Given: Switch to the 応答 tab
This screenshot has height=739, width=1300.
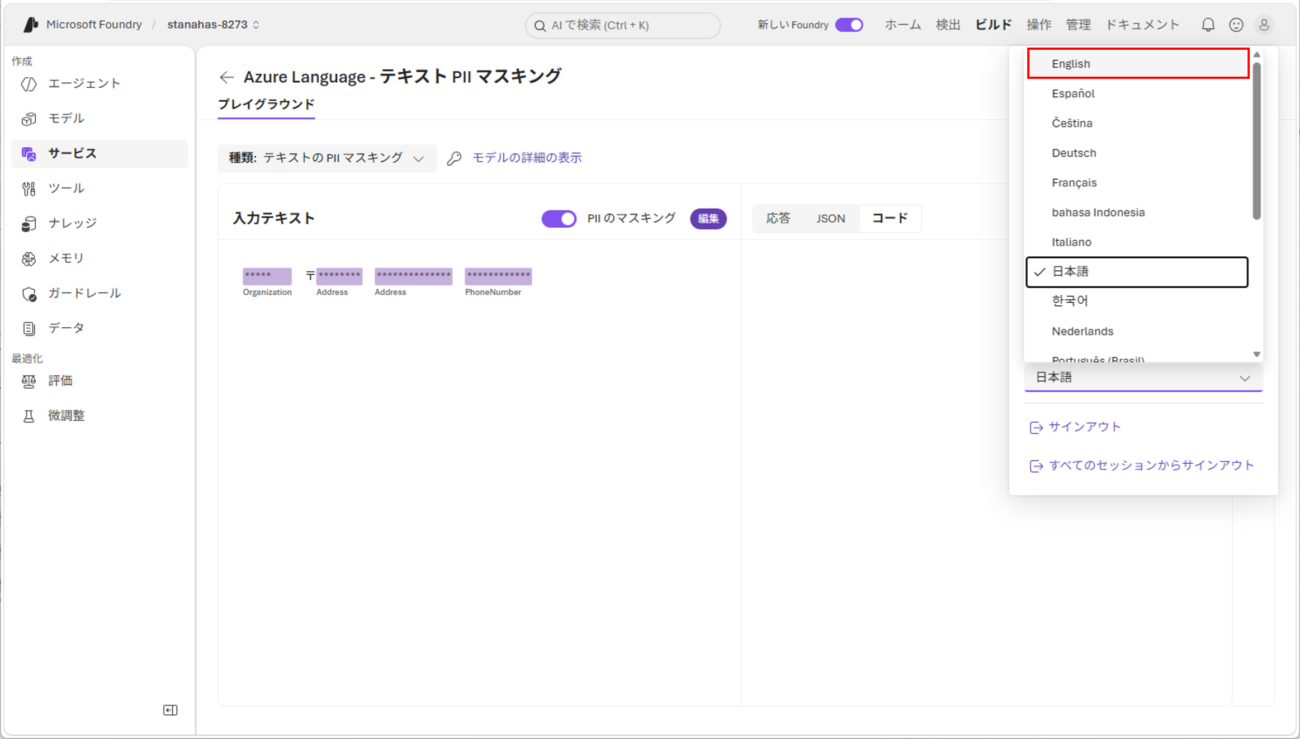Looking at the screenshot, I should (778, 219).
